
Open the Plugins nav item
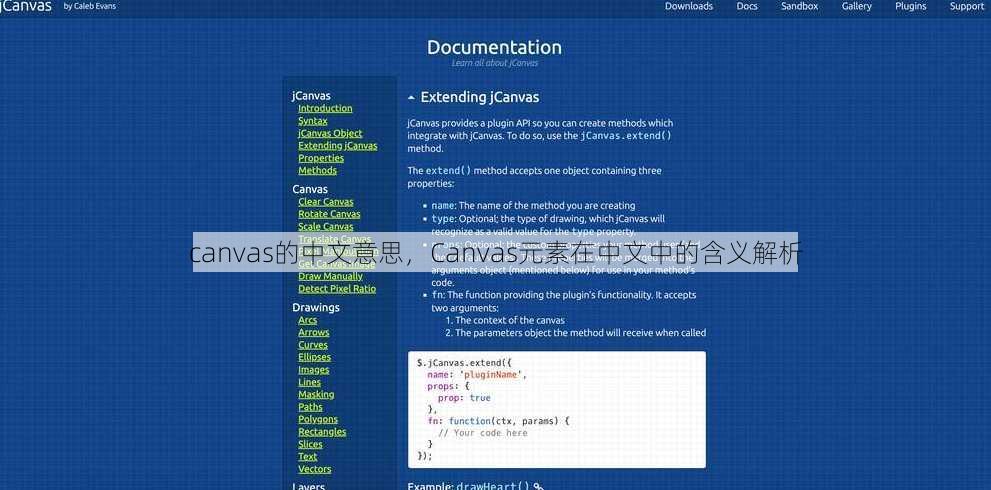tap(910, 6)
